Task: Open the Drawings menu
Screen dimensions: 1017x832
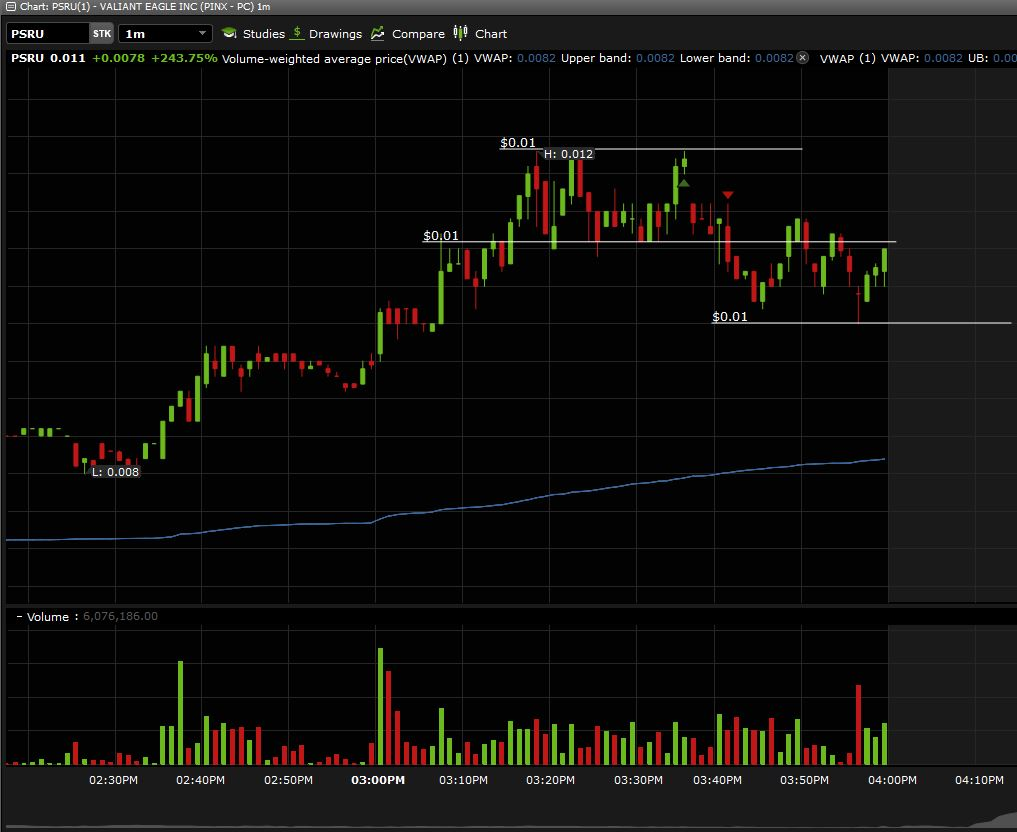Action: point(335,34)
